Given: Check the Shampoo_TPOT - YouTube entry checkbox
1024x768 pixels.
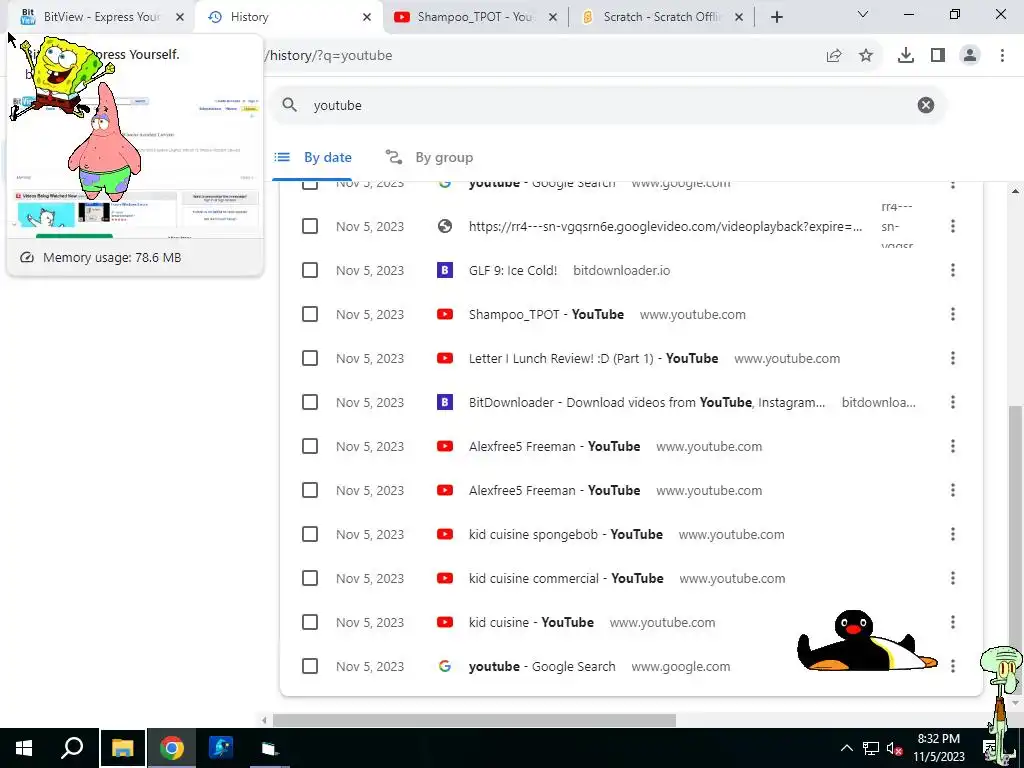Looking at the screenshot, I should click(x=310, y=314).
